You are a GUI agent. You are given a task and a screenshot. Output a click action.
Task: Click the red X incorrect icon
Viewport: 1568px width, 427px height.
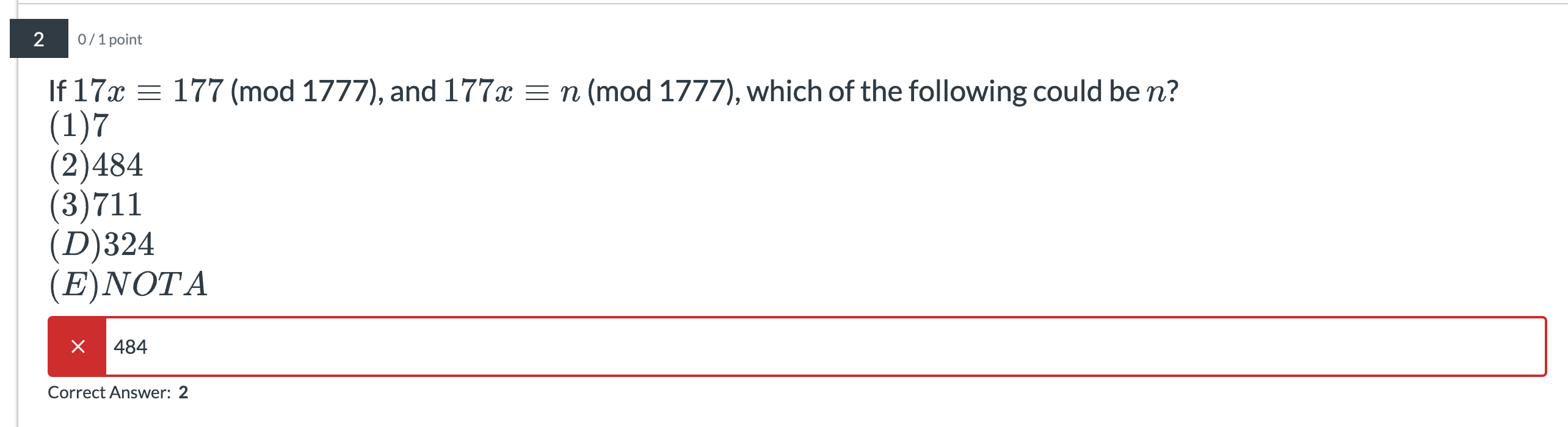tap(78, 346)
